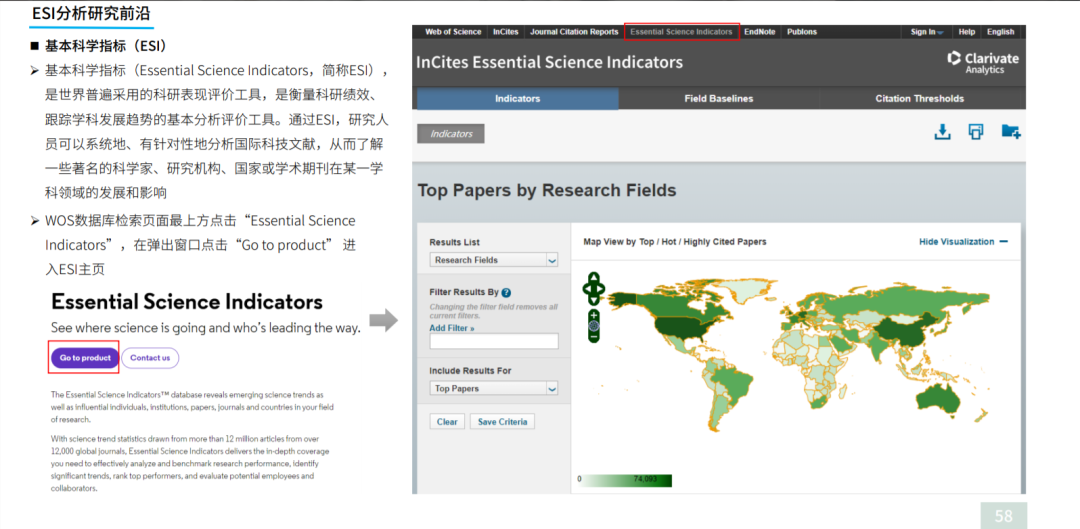Open the Sign In dropdown menu

coord(926,32)
